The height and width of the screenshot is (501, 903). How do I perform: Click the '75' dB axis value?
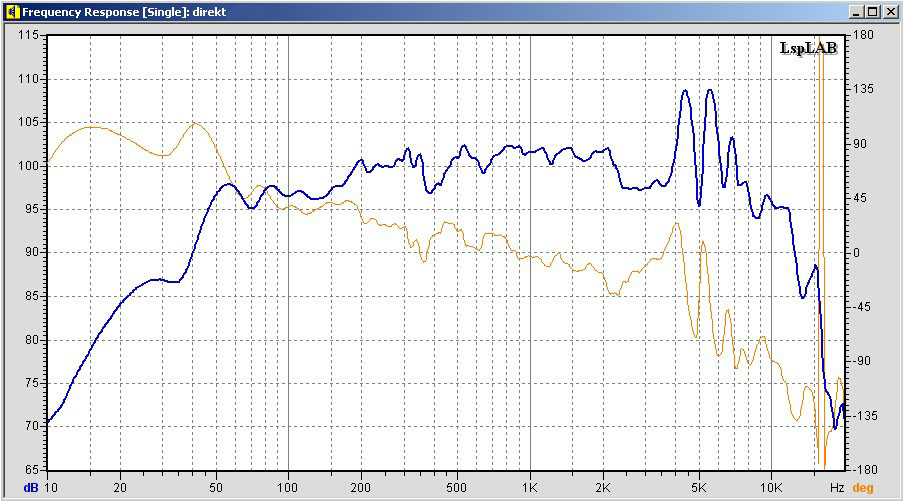point(32,383)
